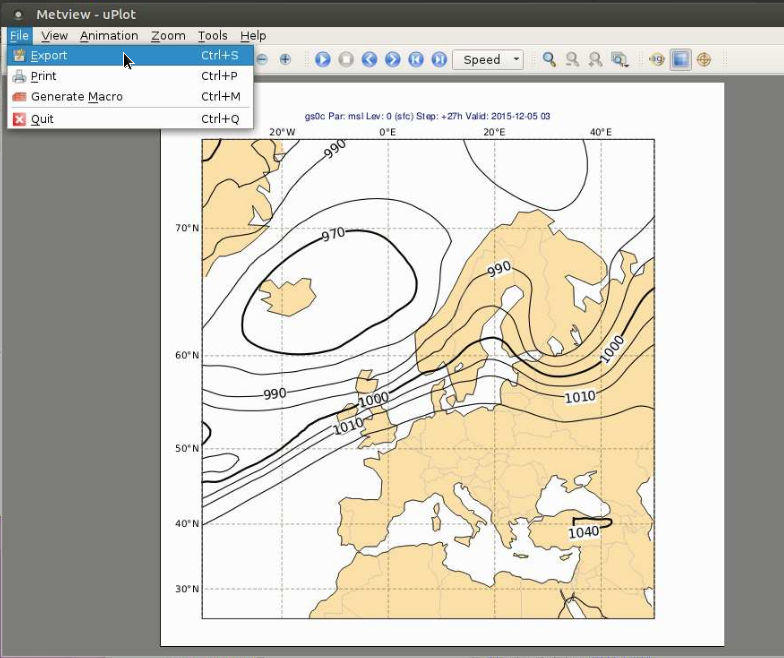The height and width of the screenshot is (658, 784).
Task: Toggle the highlighted blue layer/frame button
Action: coord(680,60)
